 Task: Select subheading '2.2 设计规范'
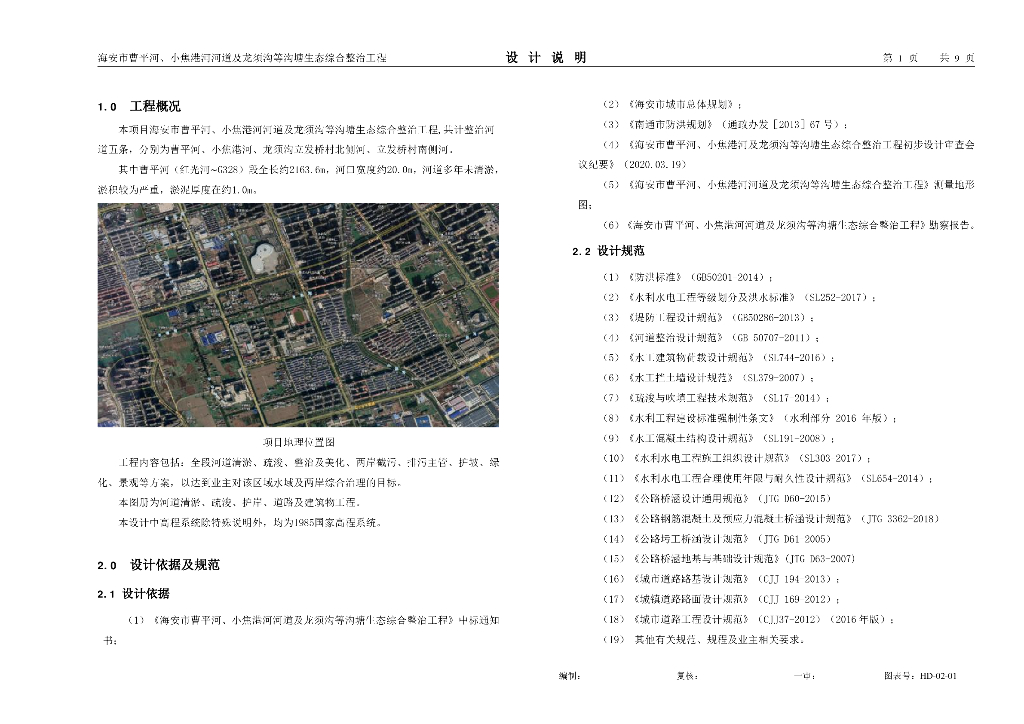click(x=608, y=251)
